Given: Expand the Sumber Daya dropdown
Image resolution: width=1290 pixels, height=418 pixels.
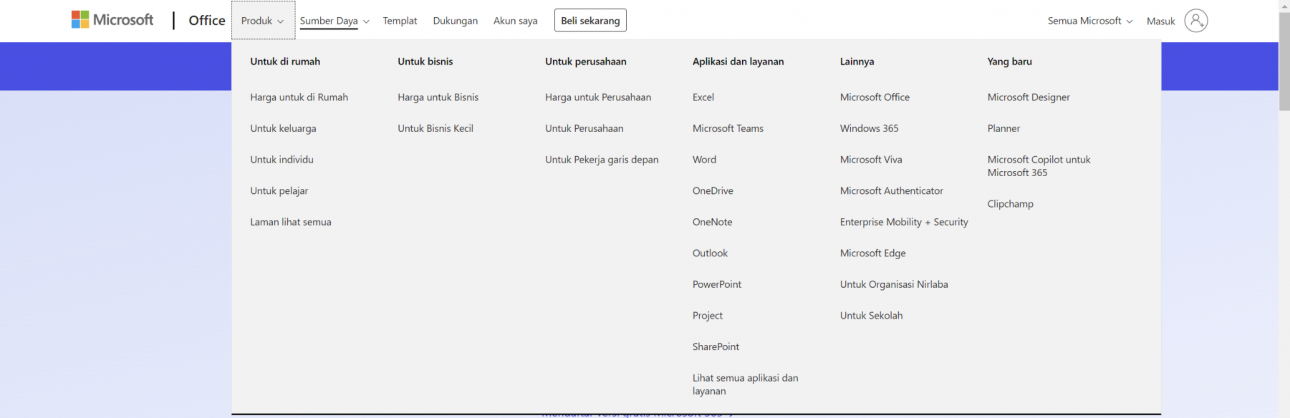Looking at the screenshot, I should (x=335, y=20).
